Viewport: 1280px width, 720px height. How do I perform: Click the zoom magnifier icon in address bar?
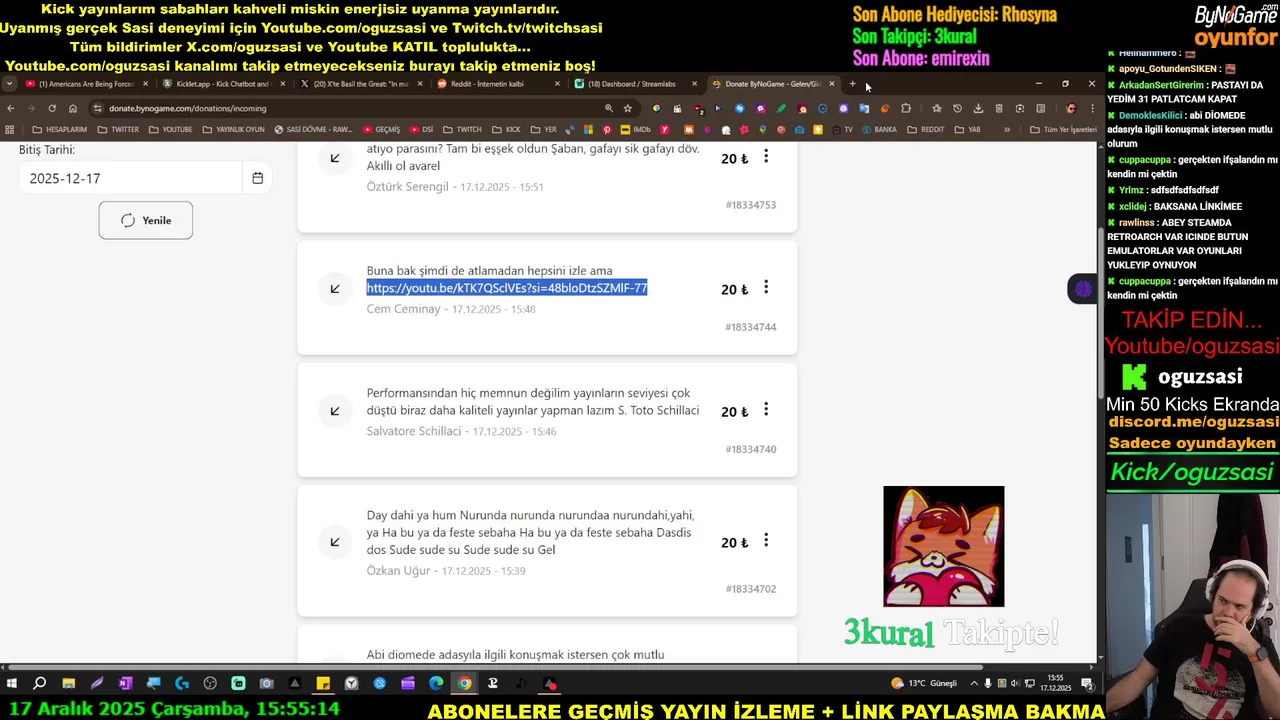(608, 108)
